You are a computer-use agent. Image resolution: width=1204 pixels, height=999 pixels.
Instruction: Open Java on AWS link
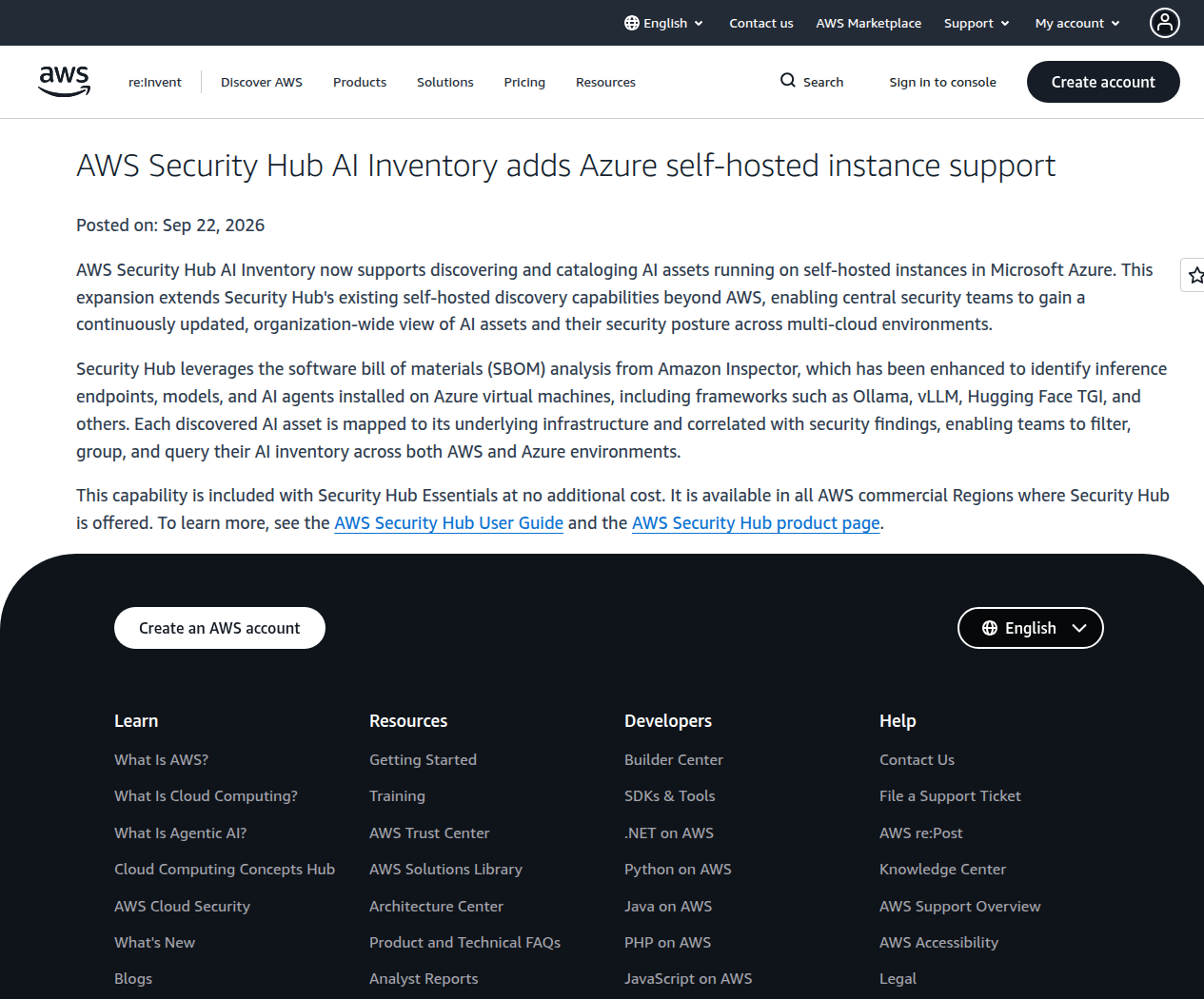[x=668, y=906]
